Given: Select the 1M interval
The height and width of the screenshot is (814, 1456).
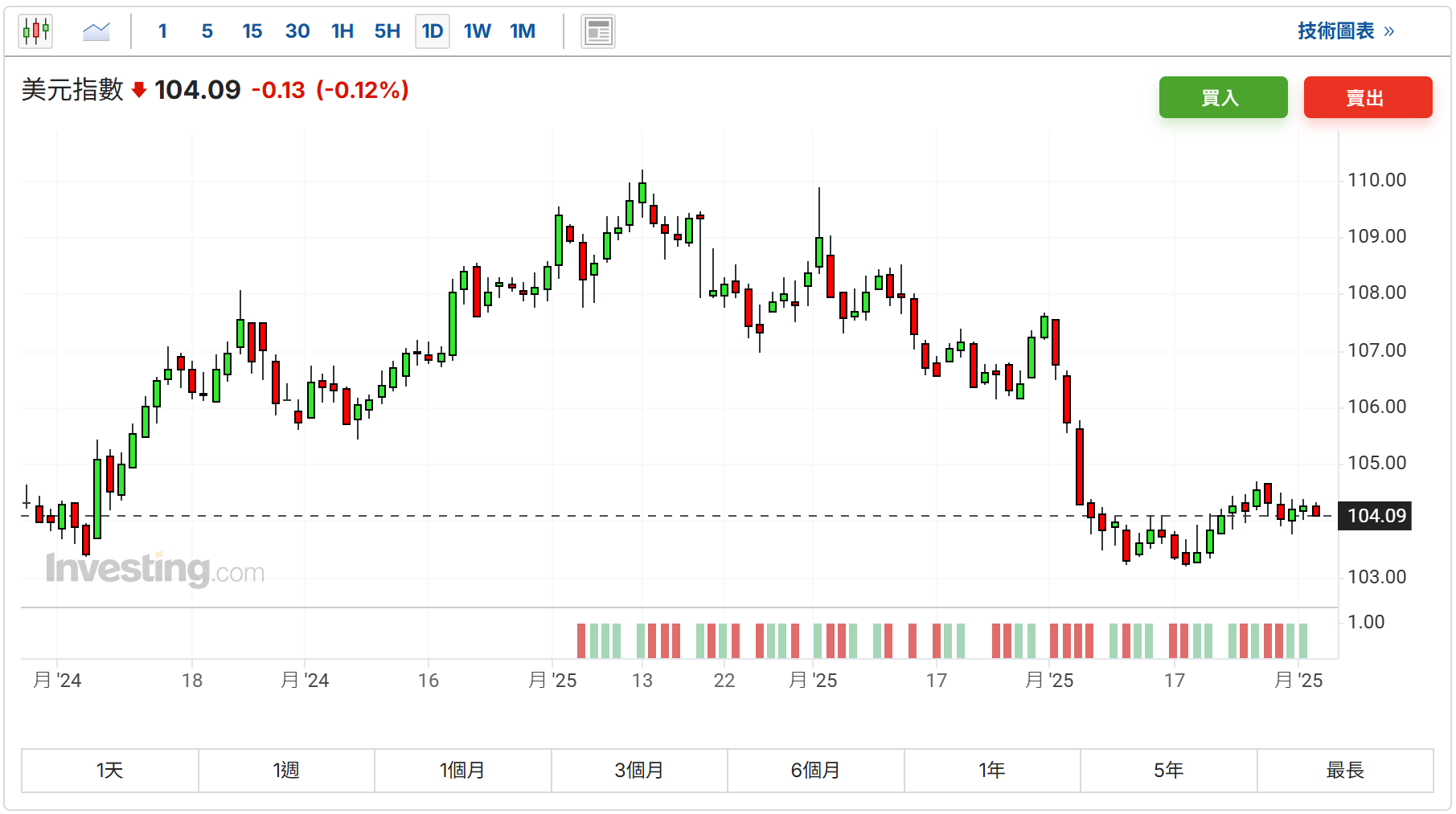Looking at the screenshot, I should click(523, 31).
